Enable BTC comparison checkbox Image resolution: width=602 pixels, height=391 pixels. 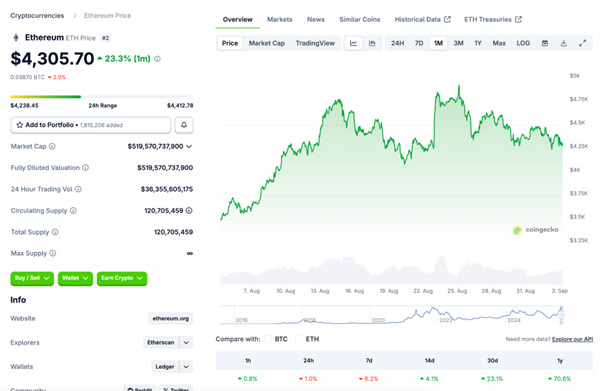[268, 339]
